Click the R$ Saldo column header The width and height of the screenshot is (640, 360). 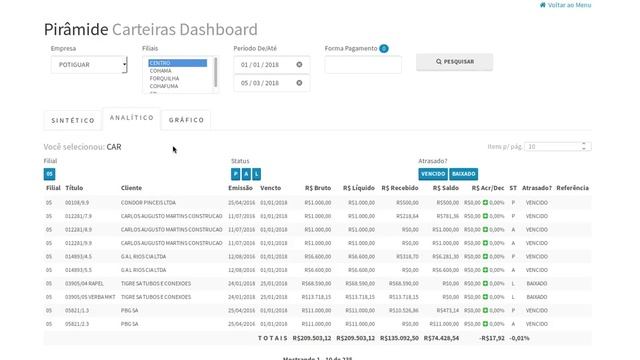[446, 188]
